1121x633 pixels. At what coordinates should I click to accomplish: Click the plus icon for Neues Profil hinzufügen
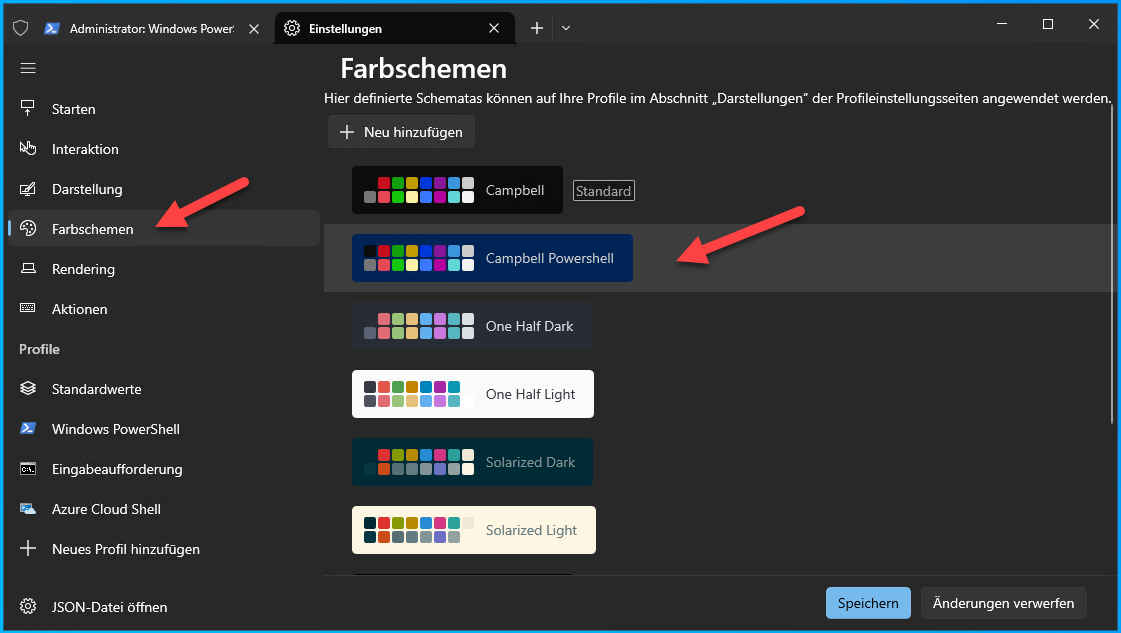(28, 549)
